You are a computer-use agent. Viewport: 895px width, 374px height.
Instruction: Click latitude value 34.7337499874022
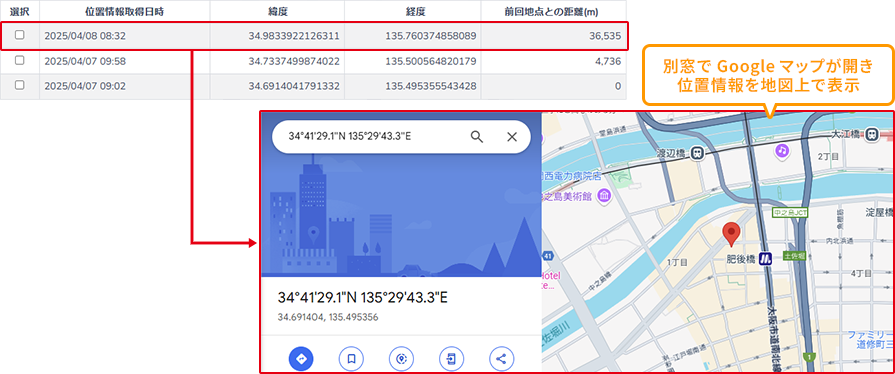[294, 61]
